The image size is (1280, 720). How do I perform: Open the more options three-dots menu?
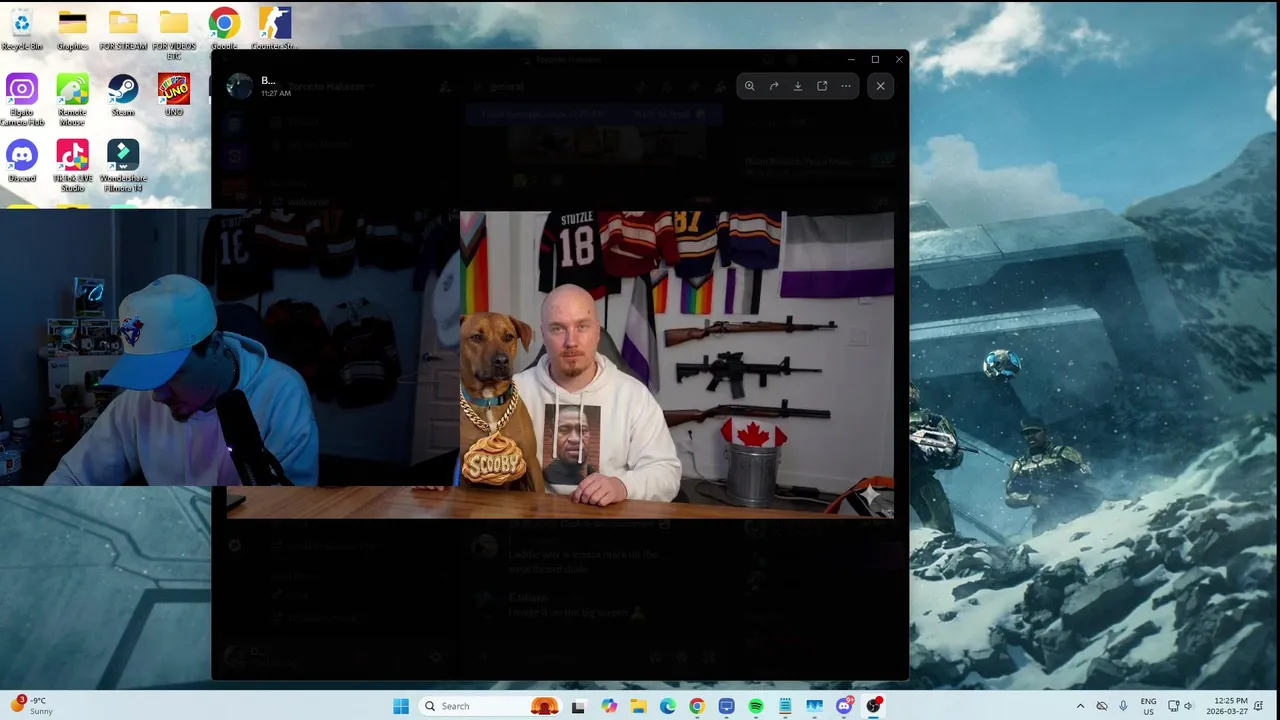coord(846,86)
